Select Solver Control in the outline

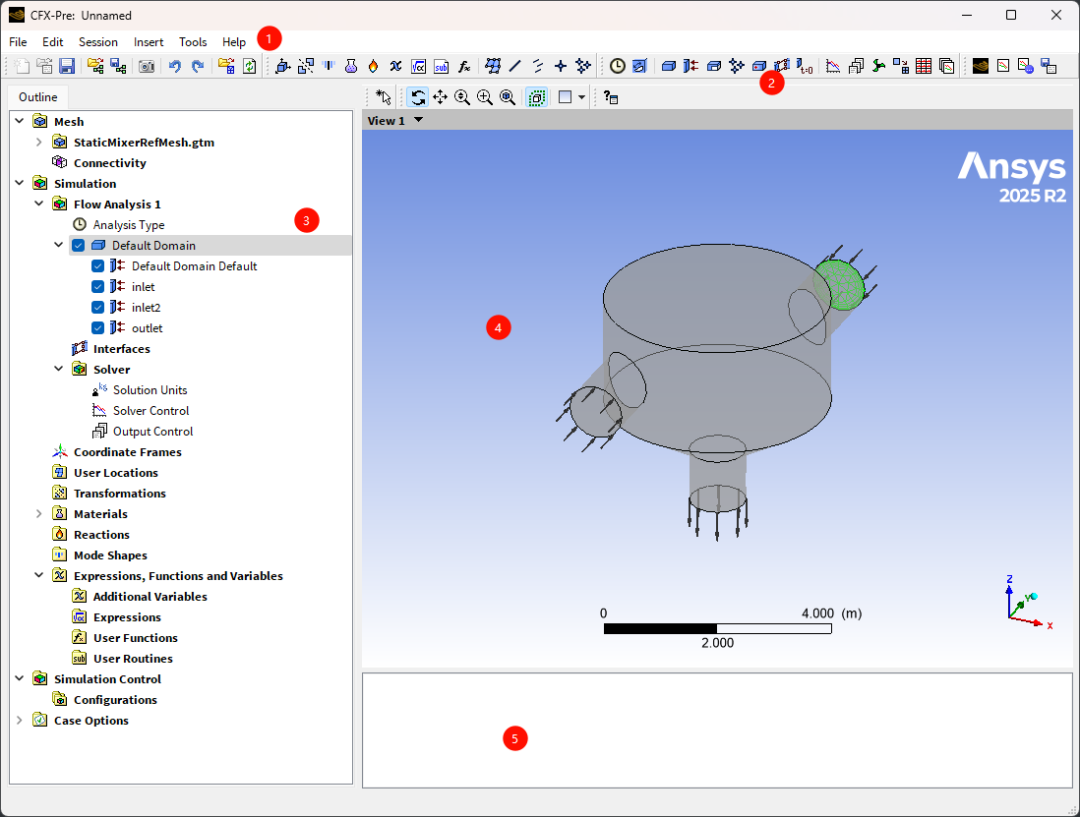coord(150,411)
